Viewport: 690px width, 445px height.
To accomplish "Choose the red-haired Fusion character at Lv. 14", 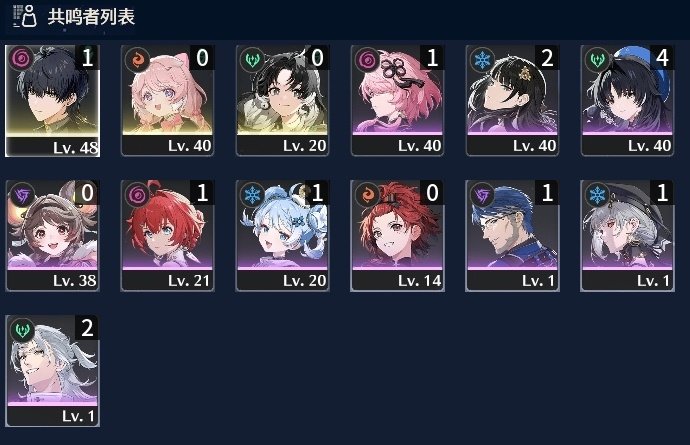I will (x=397, y=236).
